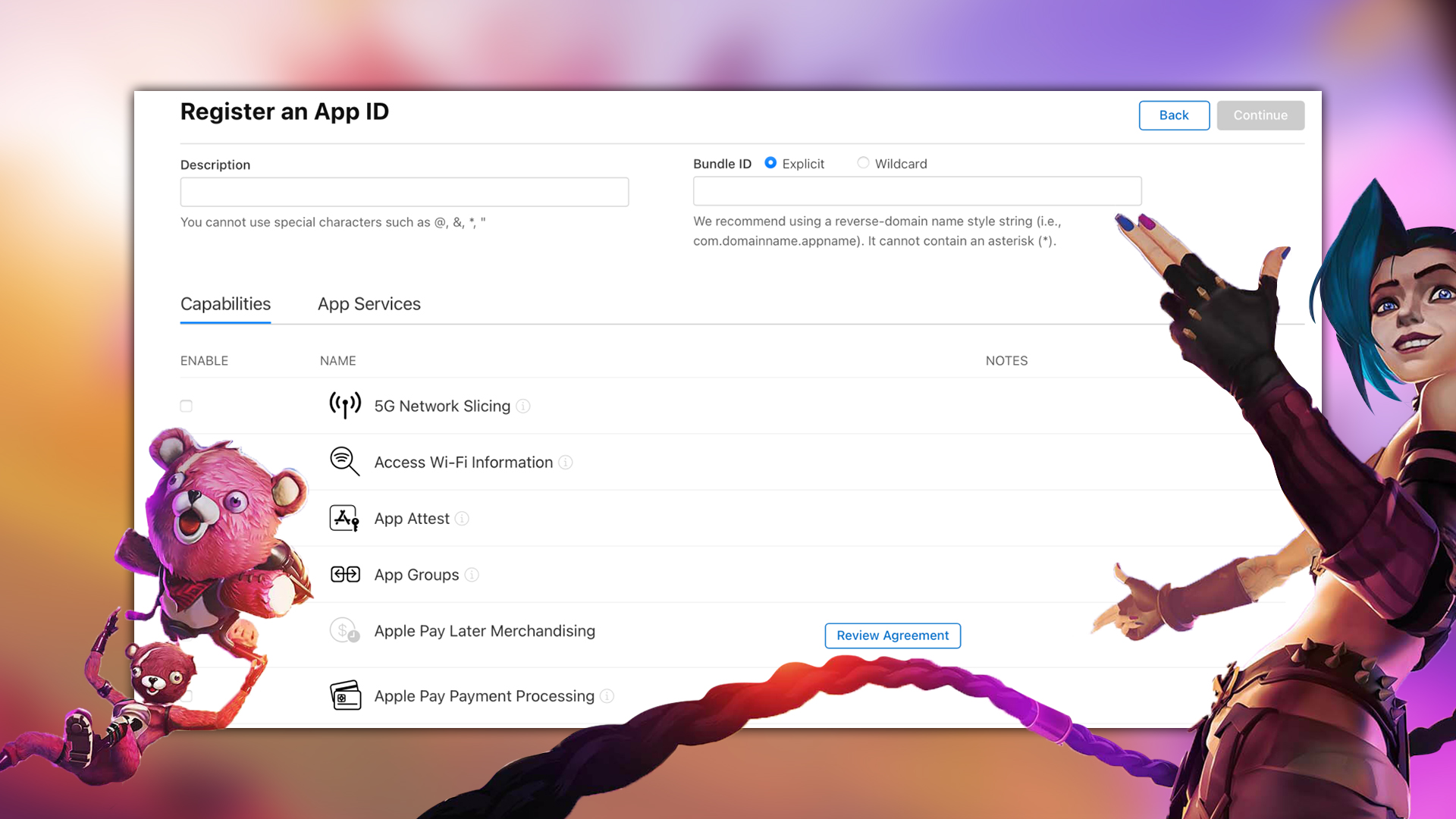The width and height of the screenshot is (1456, 819).
Task: Open info tooltip next to App Attest
Action: pyautogui.click(x=462, y=519)
